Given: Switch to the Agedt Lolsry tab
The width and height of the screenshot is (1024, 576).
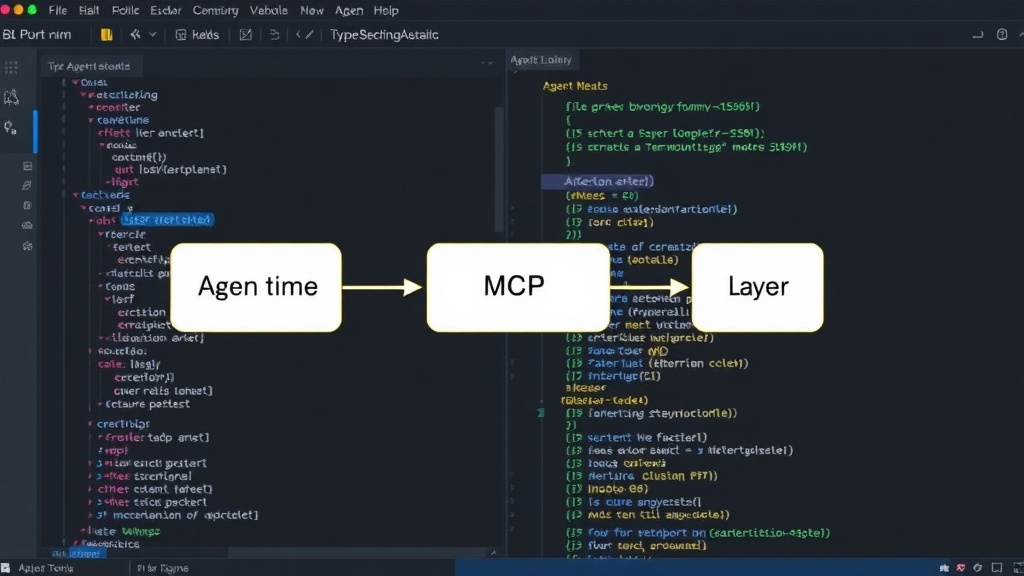Looking at the screenshot, I should pyautogui.click(x=541, y=59).
